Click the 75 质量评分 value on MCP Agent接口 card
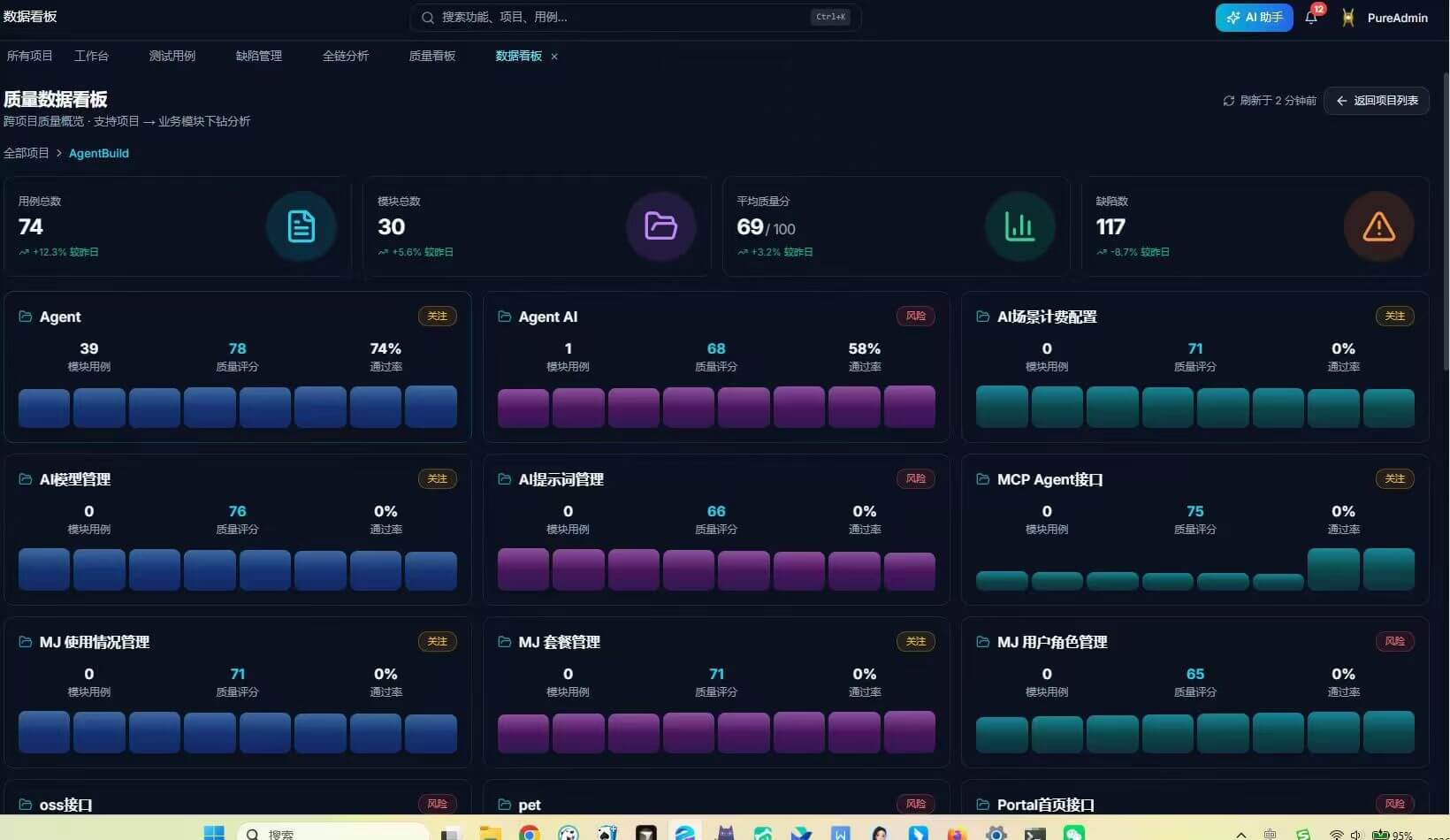 (x=1195, y=511)
